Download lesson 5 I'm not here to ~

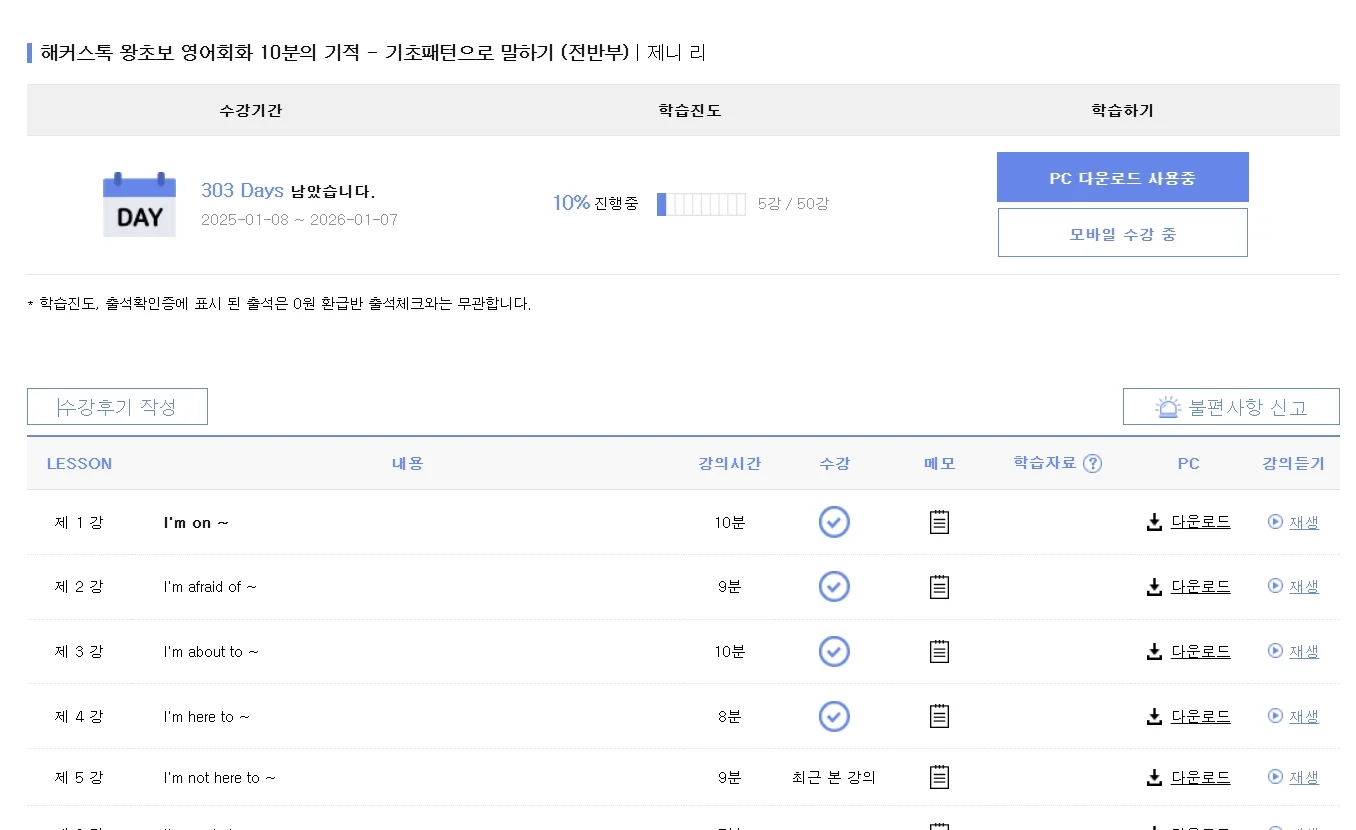(x=1188, y=777)
